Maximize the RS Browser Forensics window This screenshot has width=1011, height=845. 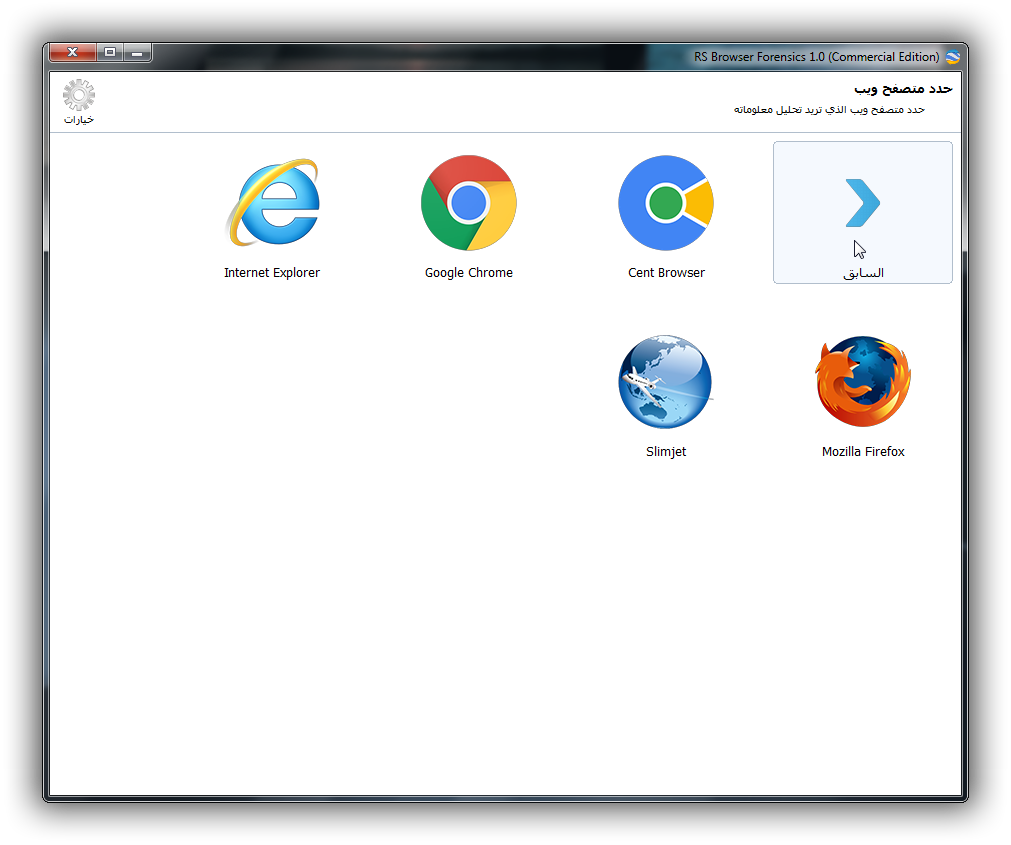pos(109,52)
